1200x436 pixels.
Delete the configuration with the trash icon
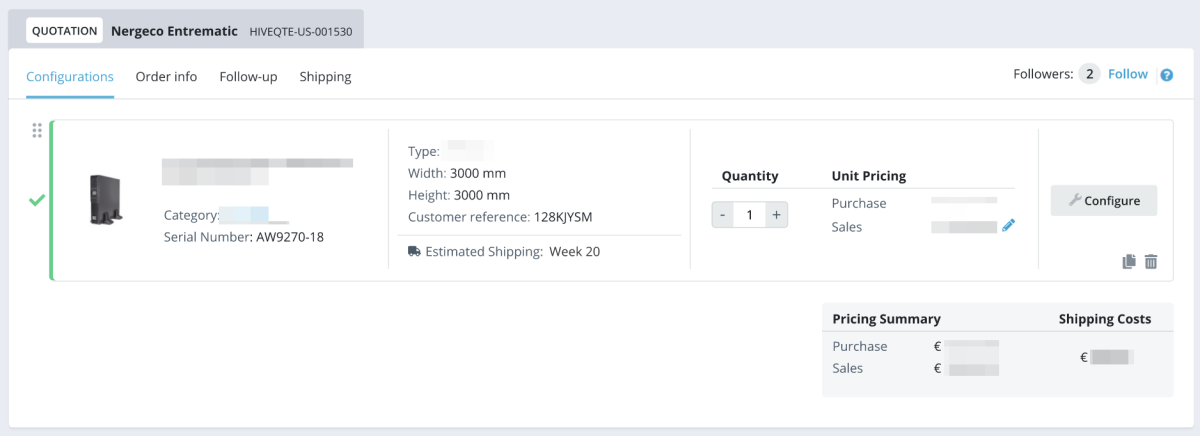point(1151,261)
